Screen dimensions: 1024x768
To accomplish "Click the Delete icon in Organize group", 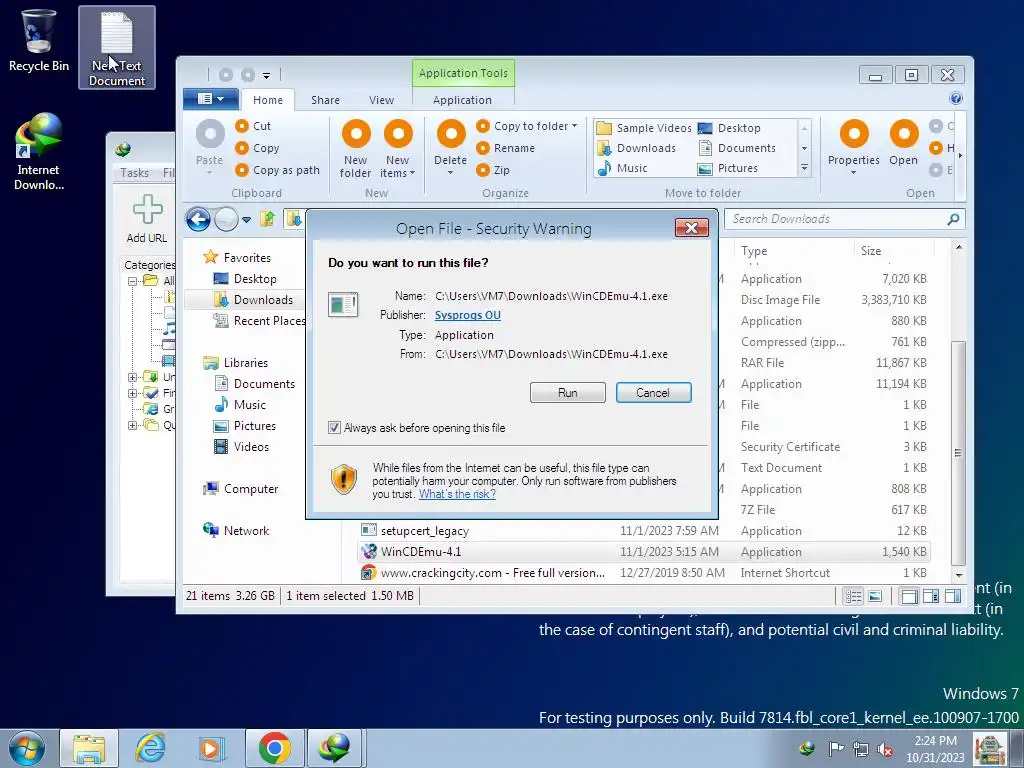I will pyautogui.click(x=451, y=135).
